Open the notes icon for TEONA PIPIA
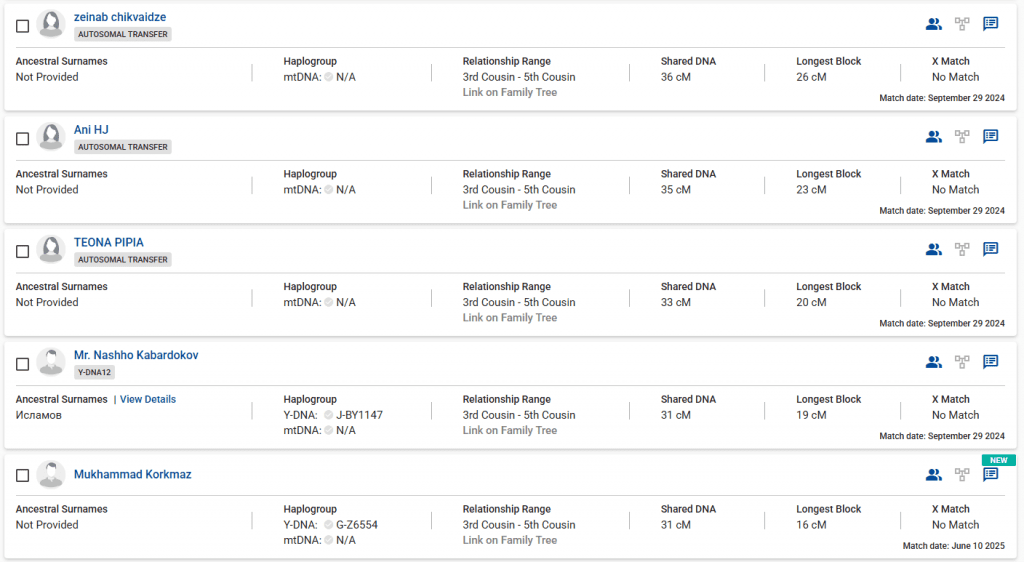Screen dimensions: 1024x562 click(990, 249)
